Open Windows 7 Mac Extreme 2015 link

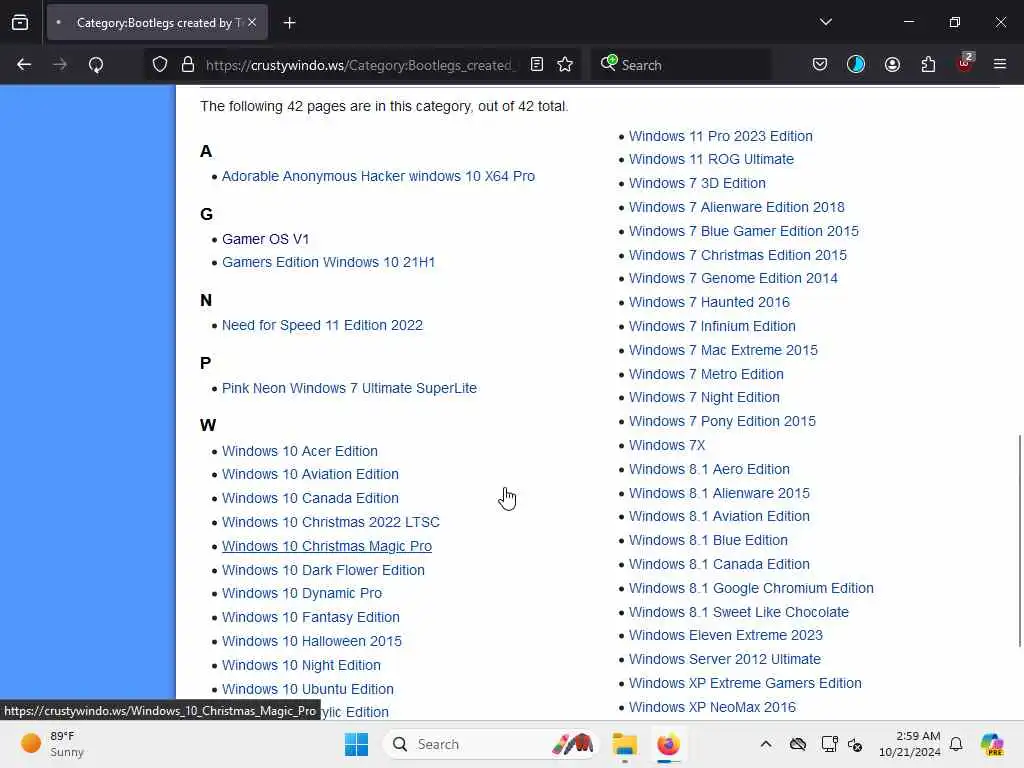pos(723,351)
